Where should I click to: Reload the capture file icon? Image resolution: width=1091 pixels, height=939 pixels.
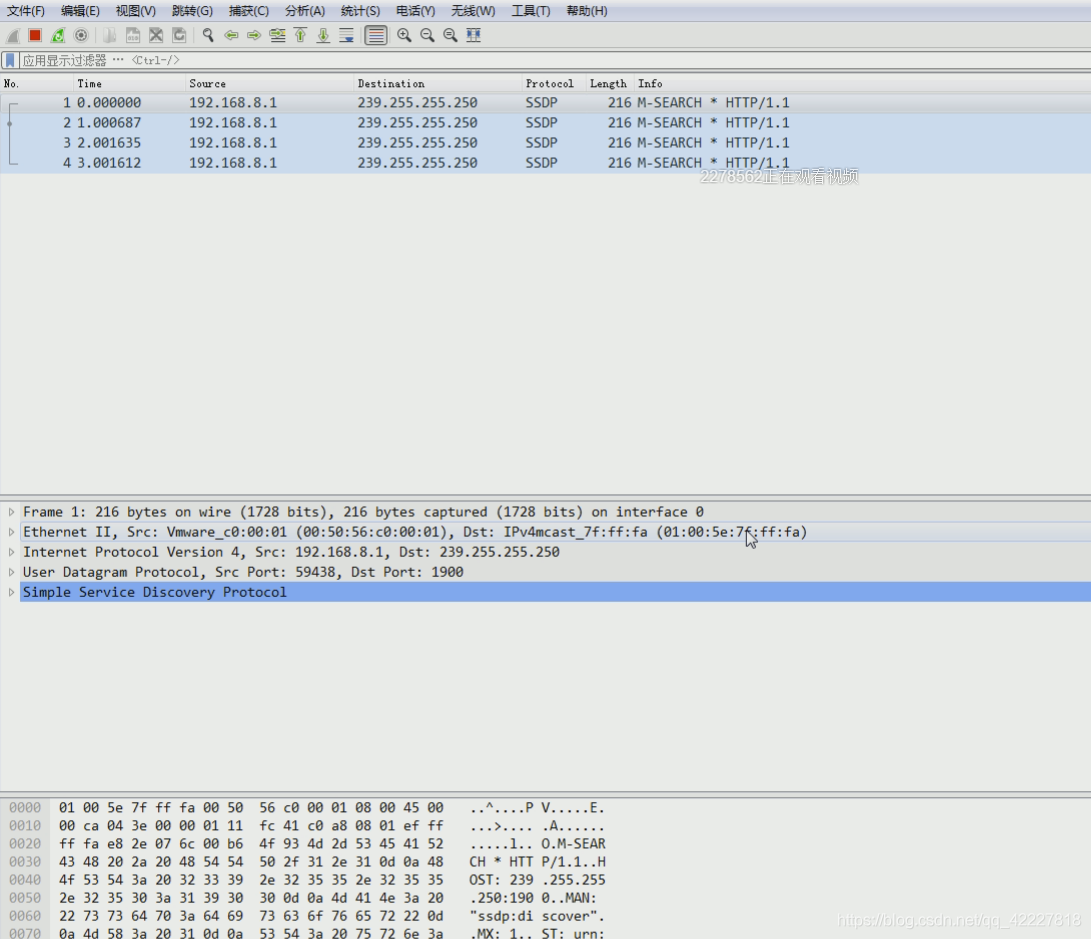180,35
